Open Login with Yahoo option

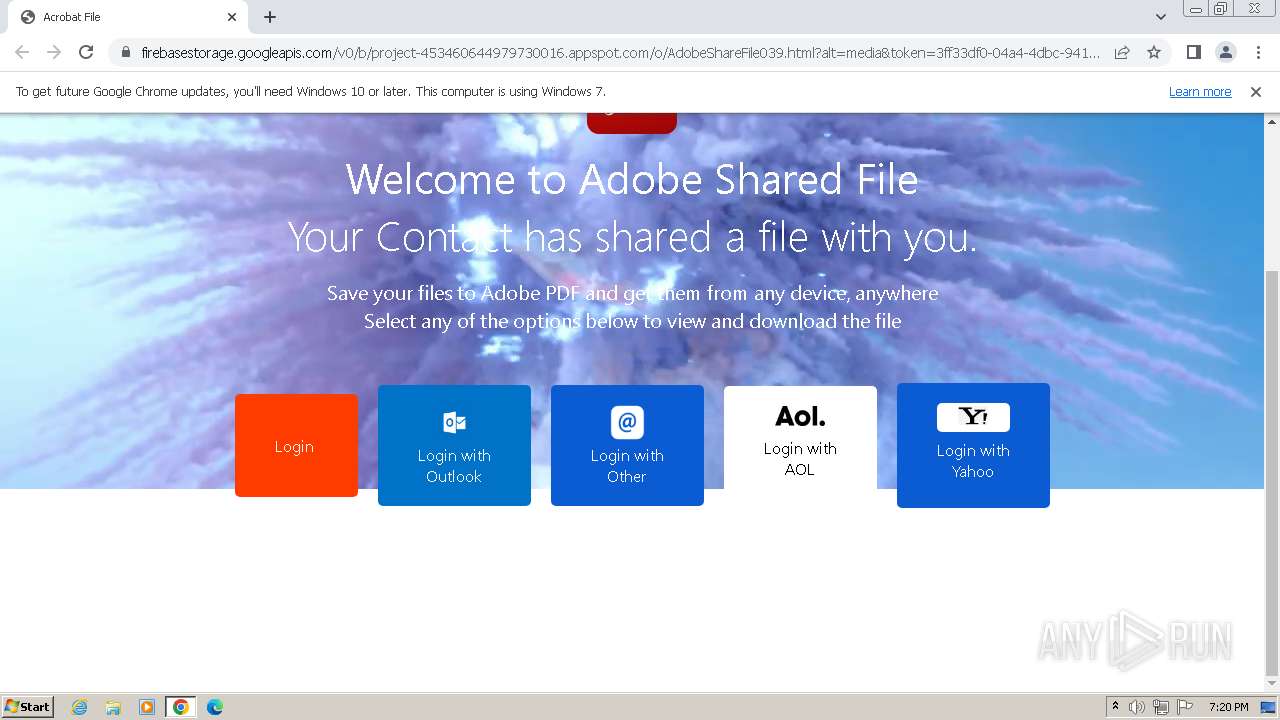973,446
